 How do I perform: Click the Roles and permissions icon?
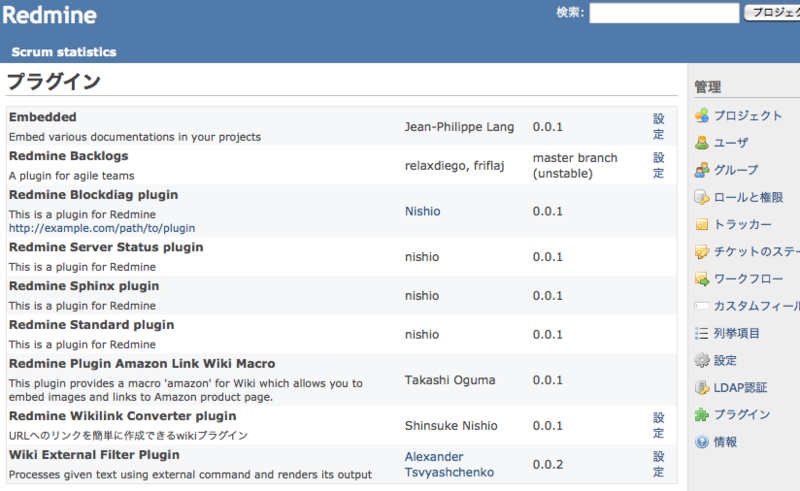point(702,197)
